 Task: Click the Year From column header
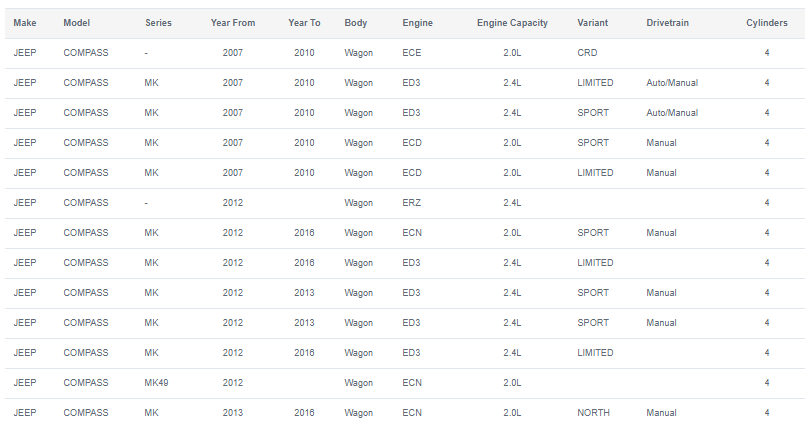coord(233,23)
